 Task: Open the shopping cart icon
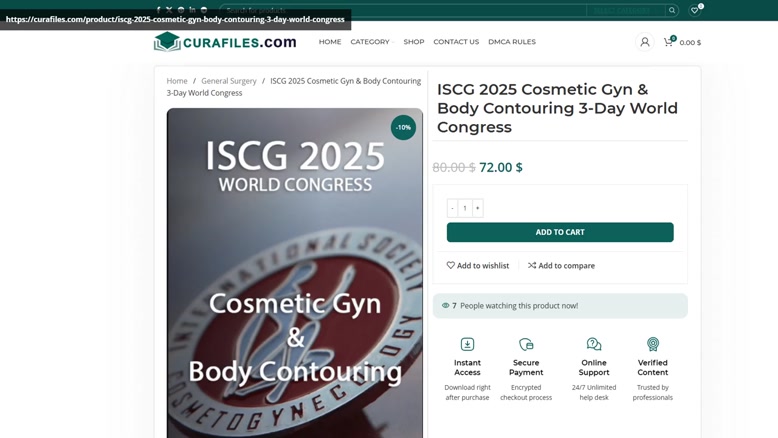[x=668, y=42]
